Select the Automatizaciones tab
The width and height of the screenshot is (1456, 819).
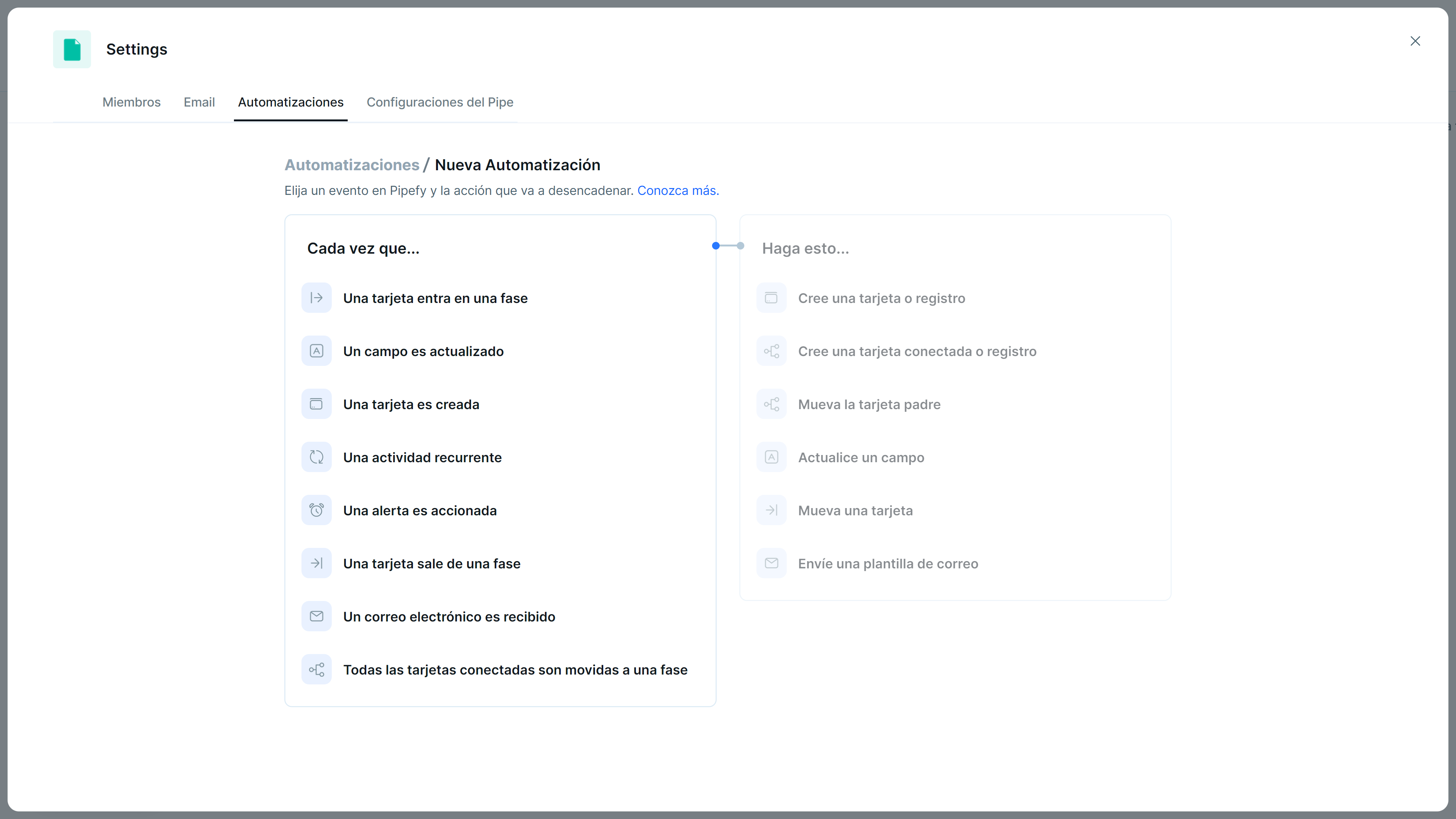coord(290,102)
